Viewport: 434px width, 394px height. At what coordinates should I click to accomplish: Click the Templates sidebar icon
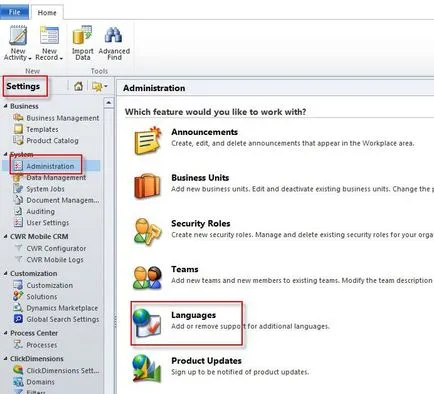click(x=18, y=129)
